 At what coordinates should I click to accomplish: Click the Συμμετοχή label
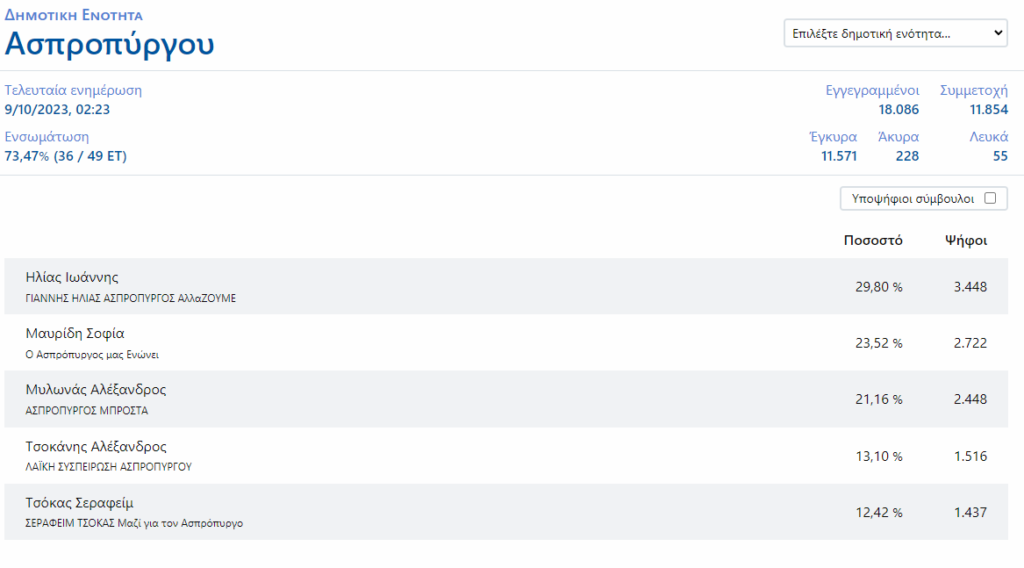coord(974,90)
